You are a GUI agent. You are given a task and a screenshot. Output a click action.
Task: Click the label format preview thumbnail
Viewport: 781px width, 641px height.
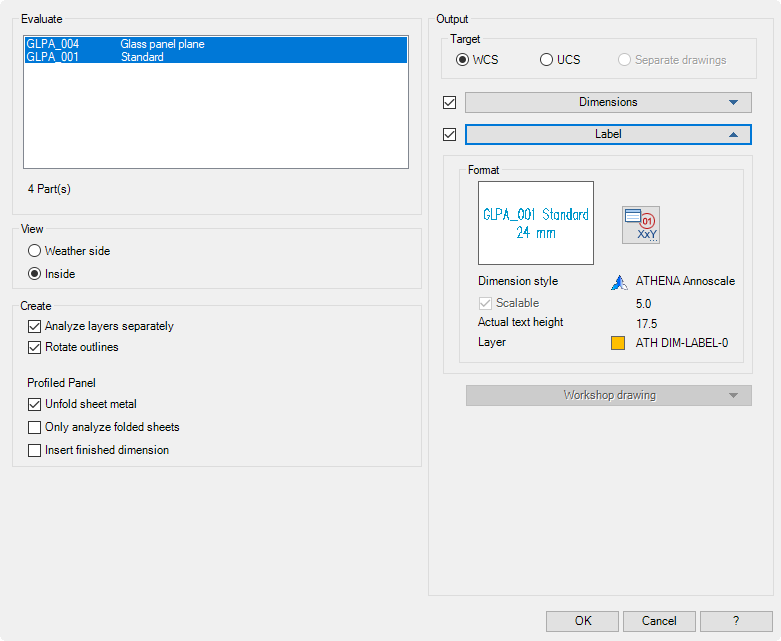[535, 223]
